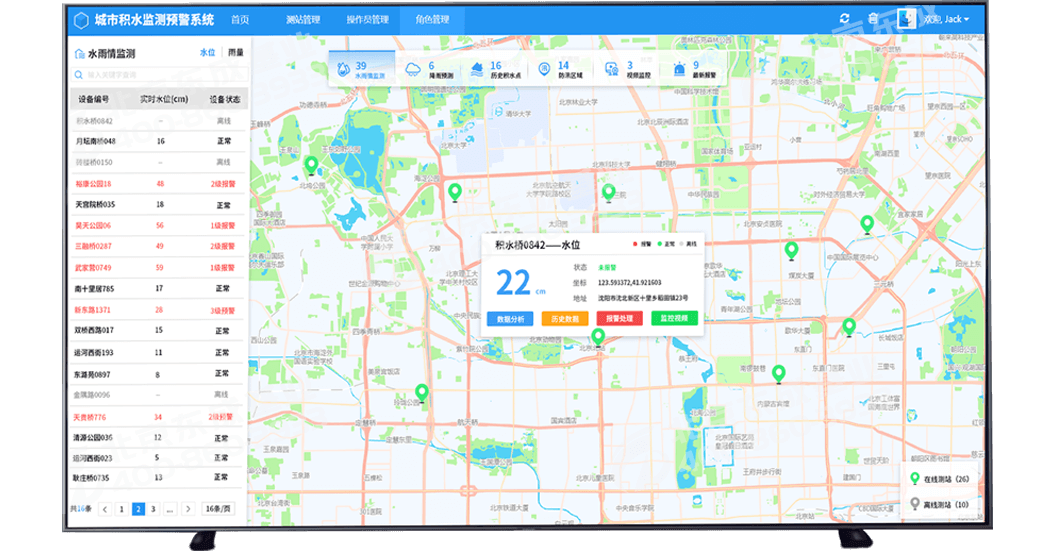This screenshot has height=551, width=1056.
Task: Click the refresh icon in header
Action: (x=845, y=19)
